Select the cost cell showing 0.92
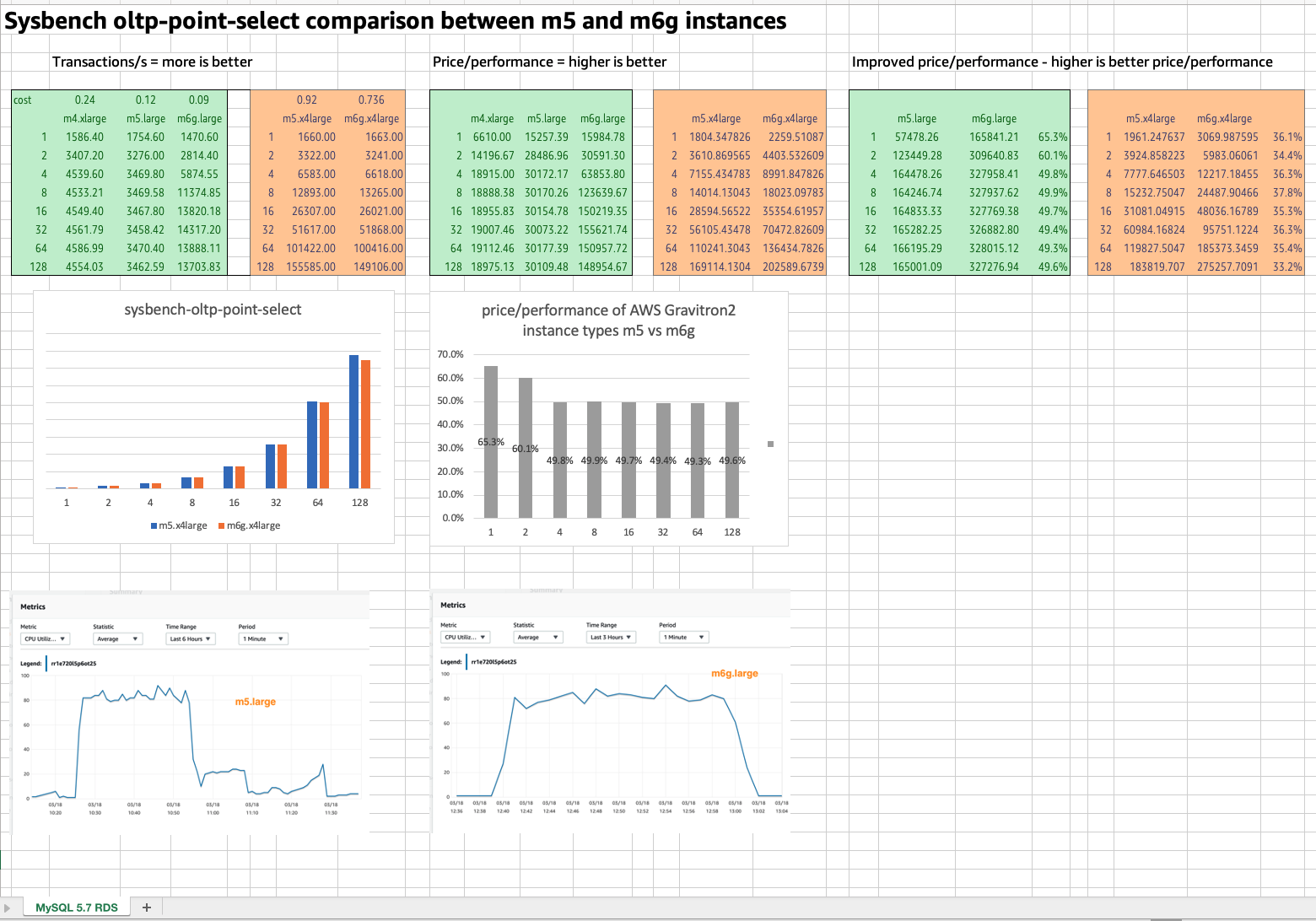 click(x=306, y=100)
